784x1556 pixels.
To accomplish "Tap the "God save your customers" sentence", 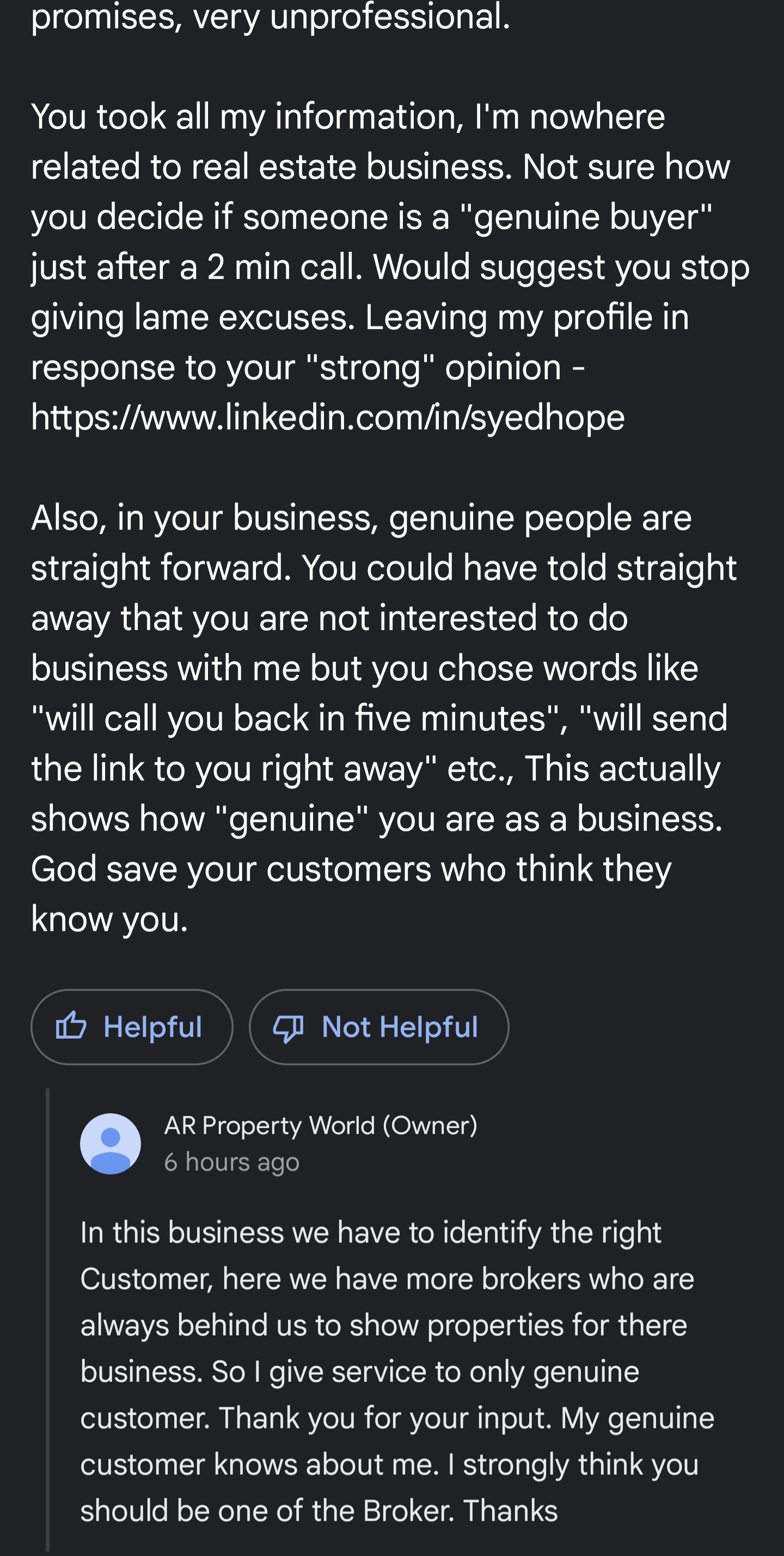I will tap(350, 869).
